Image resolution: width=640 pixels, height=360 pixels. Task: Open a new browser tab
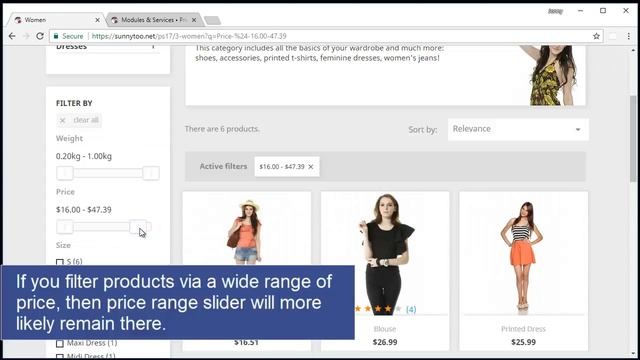[x=212, y=20]
